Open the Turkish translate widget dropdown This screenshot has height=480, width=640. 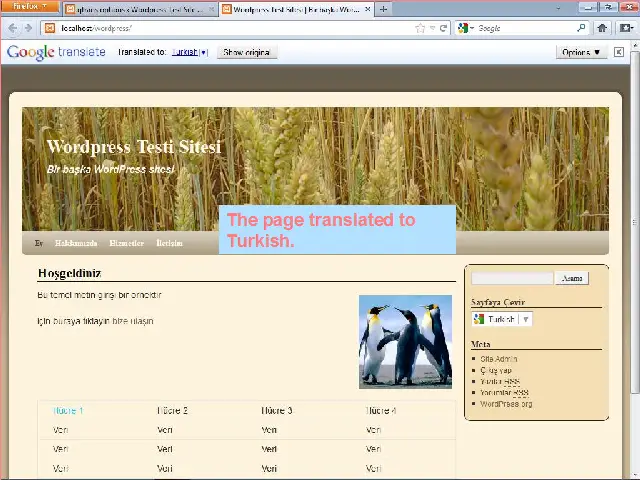click(502, 319)
